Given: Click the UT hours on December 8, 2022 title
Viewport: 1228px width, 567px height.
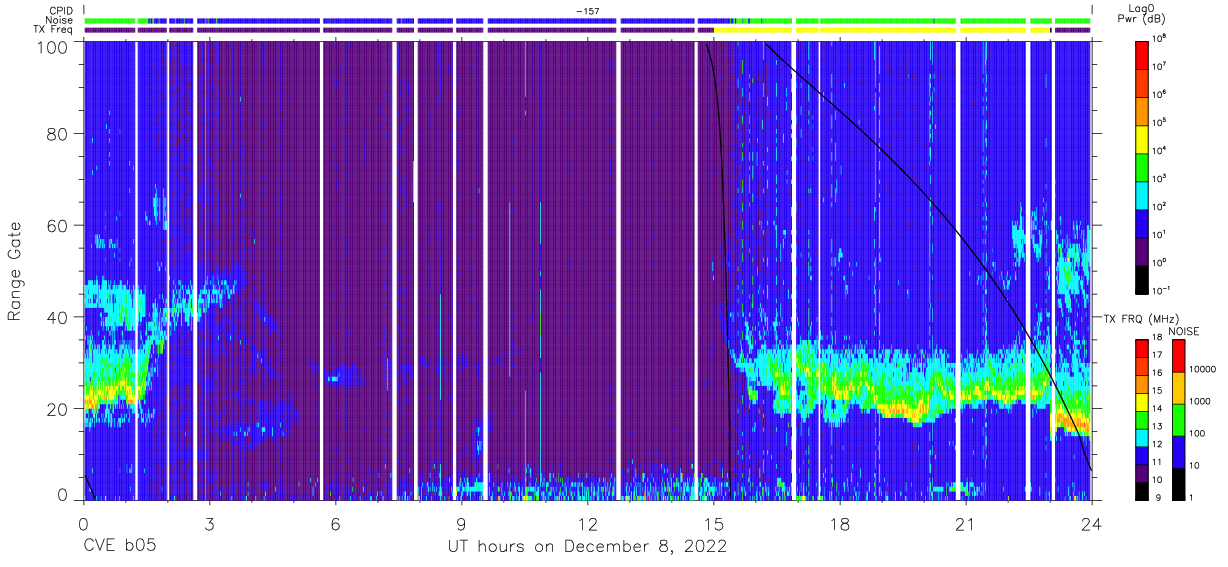Looking at the screenshot, I should (587, 547).
